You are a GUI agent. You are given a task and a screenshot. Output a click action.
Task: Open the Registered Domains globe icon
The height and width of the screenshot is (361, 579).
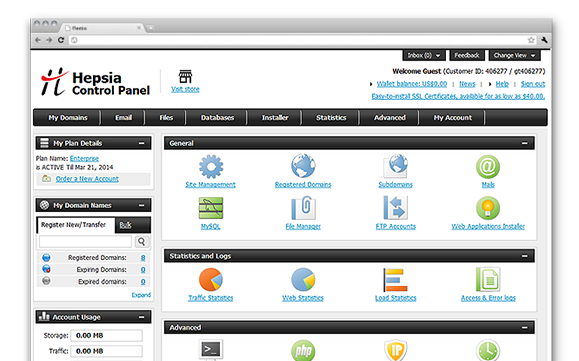click(x=303, y=166)
